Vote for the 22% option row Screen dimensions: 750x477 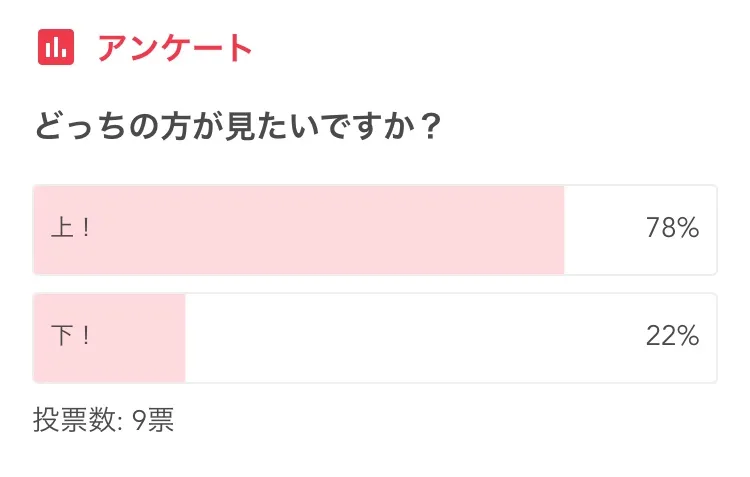[x=375, y=337]
